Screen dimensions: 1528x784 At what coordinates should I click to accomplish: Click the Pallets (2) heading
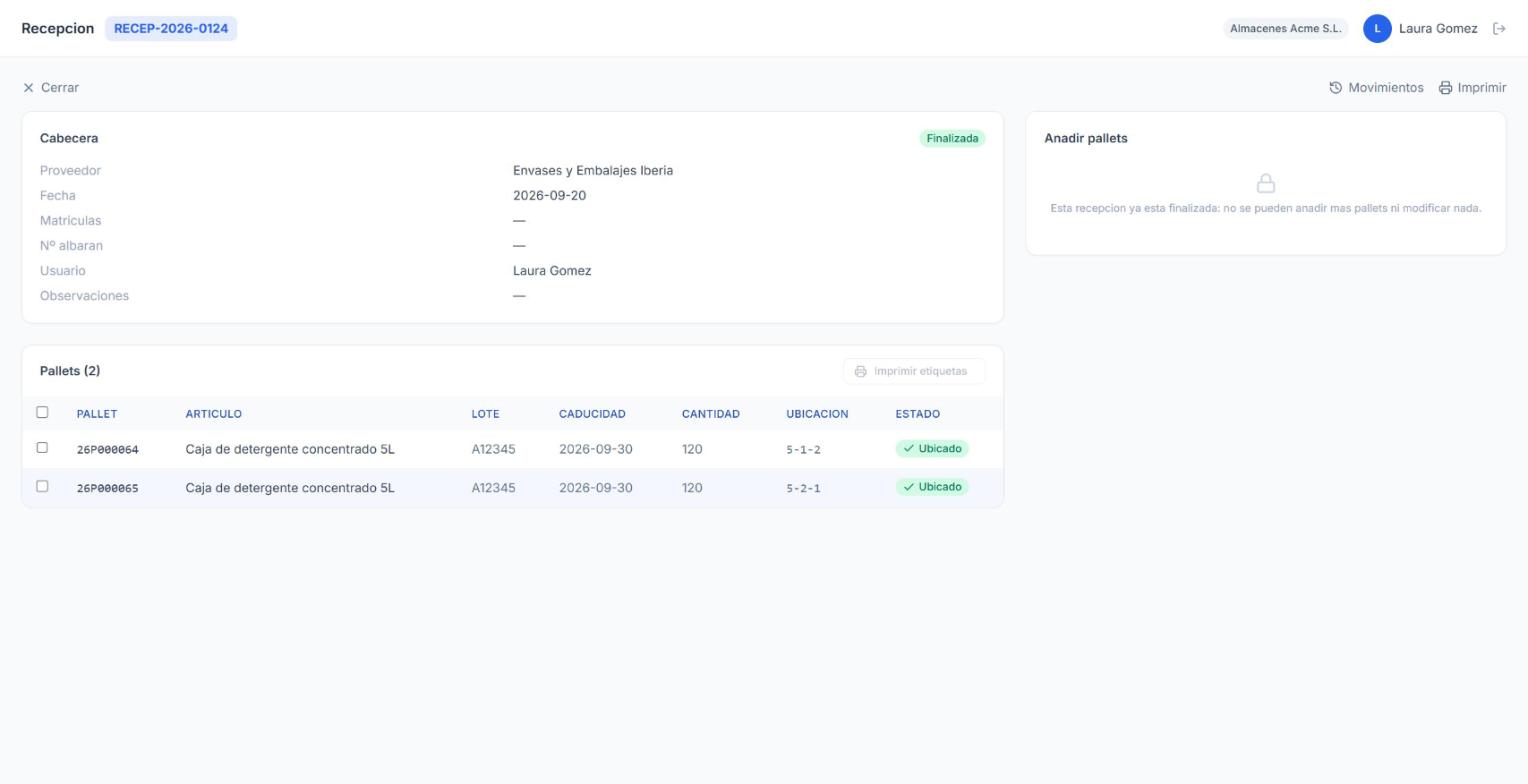(70, 371)
